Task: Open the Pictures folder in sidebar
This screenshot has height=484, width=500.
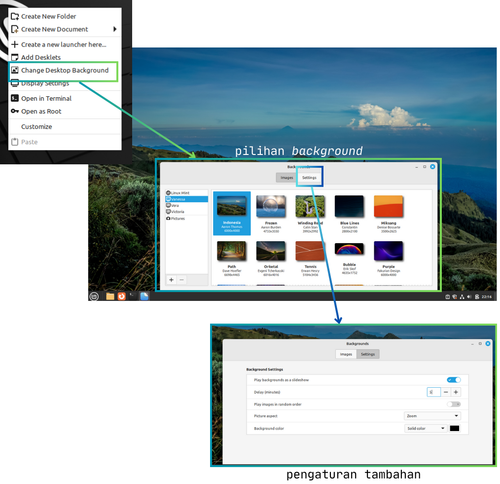Action: click(x=187, y=218)
